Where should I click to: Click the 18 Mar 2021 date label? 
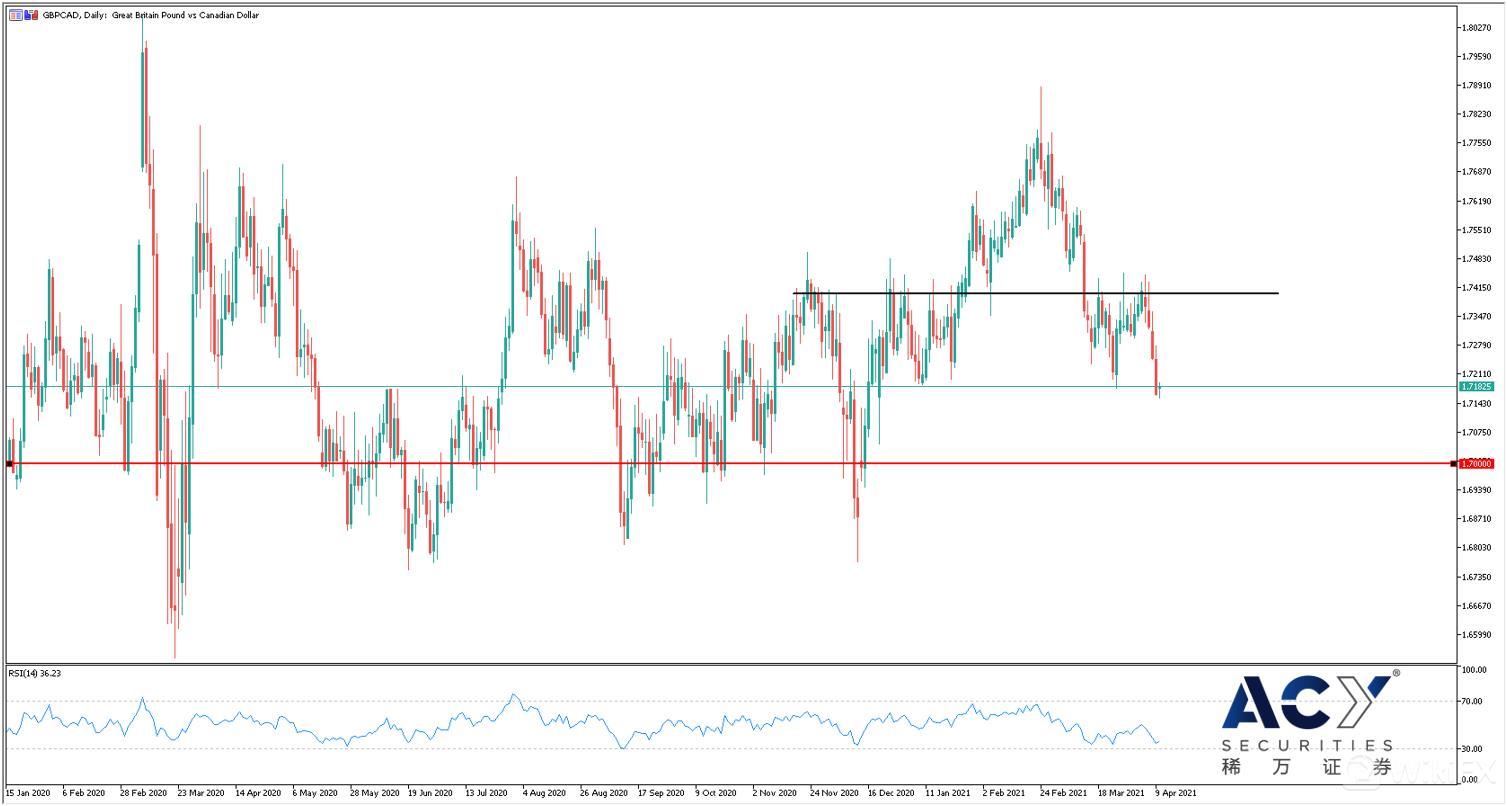(1121, 792)
